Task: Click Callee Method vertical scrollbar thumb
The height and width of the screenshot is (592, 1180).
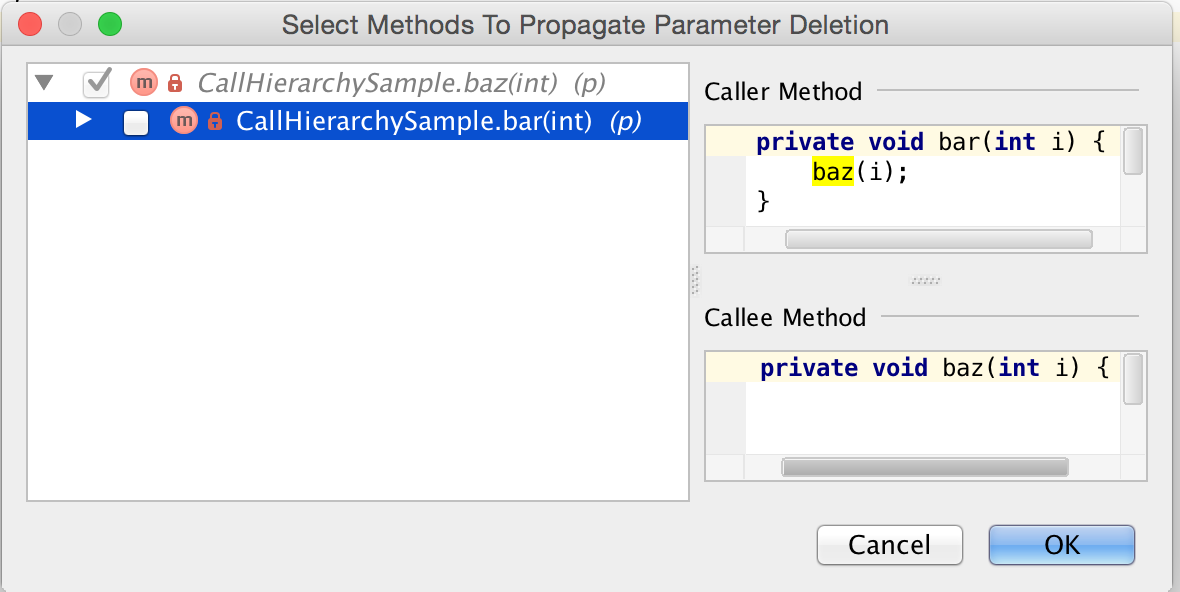Action: click(1133, 379)
